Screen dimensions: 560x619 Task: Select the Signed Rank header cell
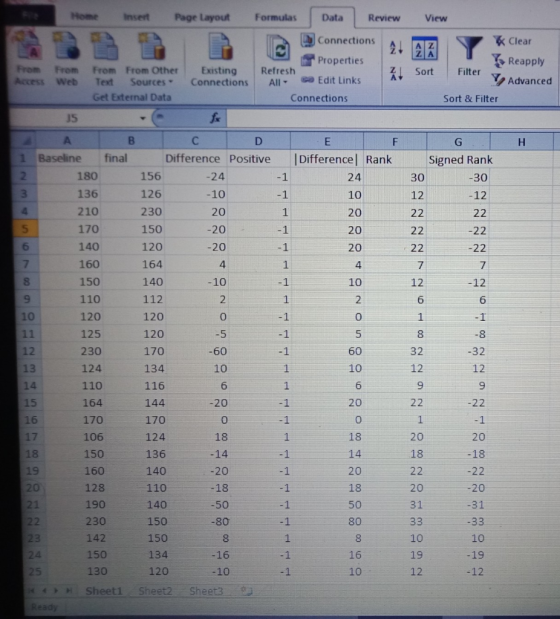458,160
